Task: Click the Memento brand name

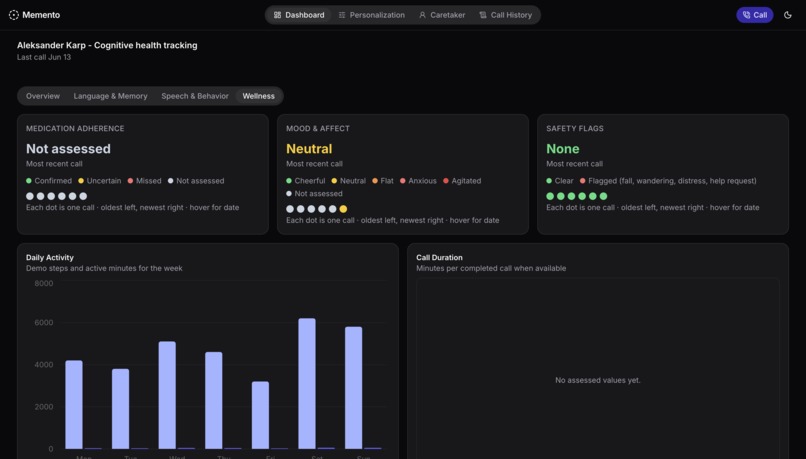Action: (x=41, y=15)
